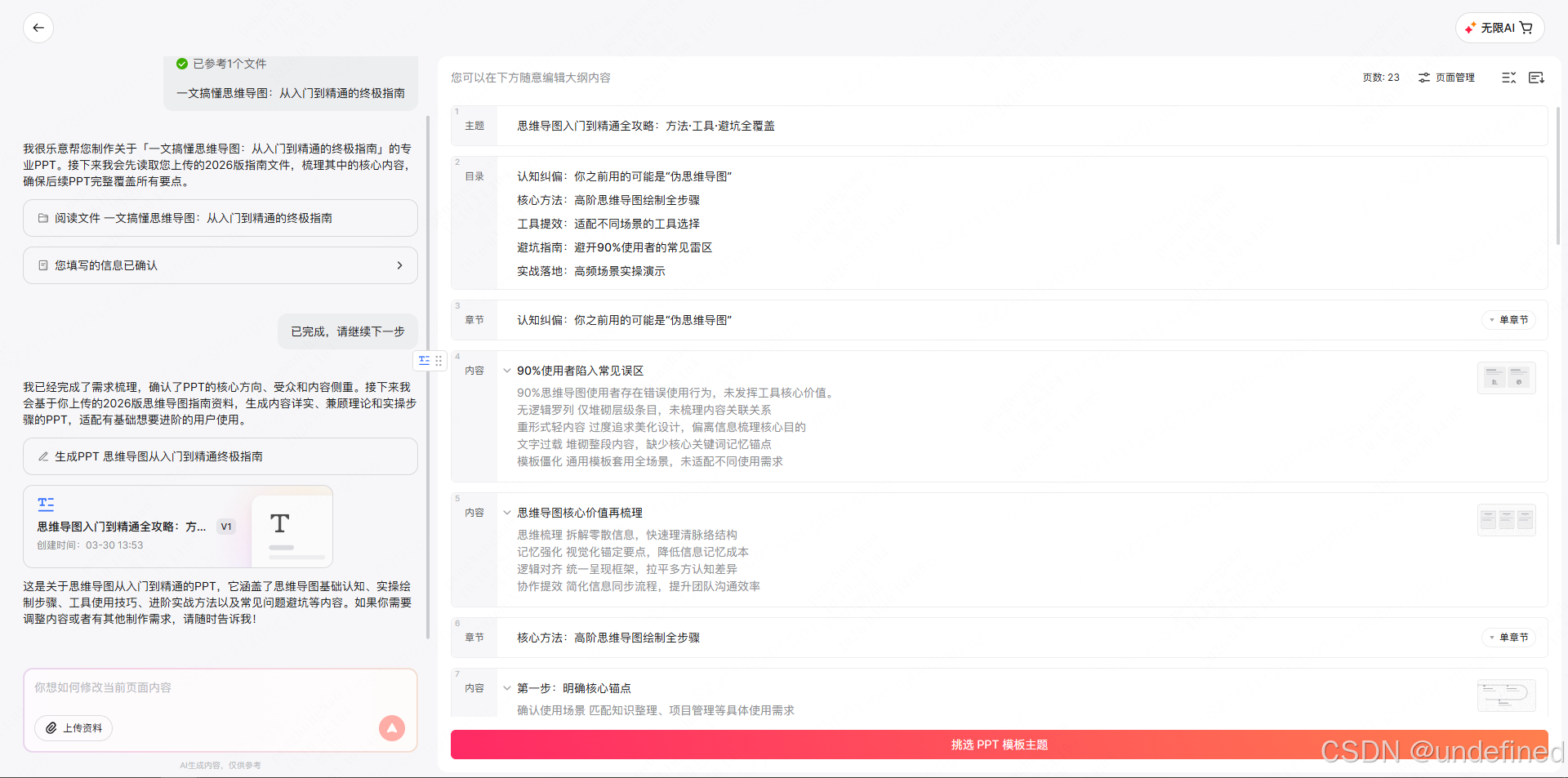Click the blue outline icon on the card
The image size is (1568, 778).
click(46, 504)
